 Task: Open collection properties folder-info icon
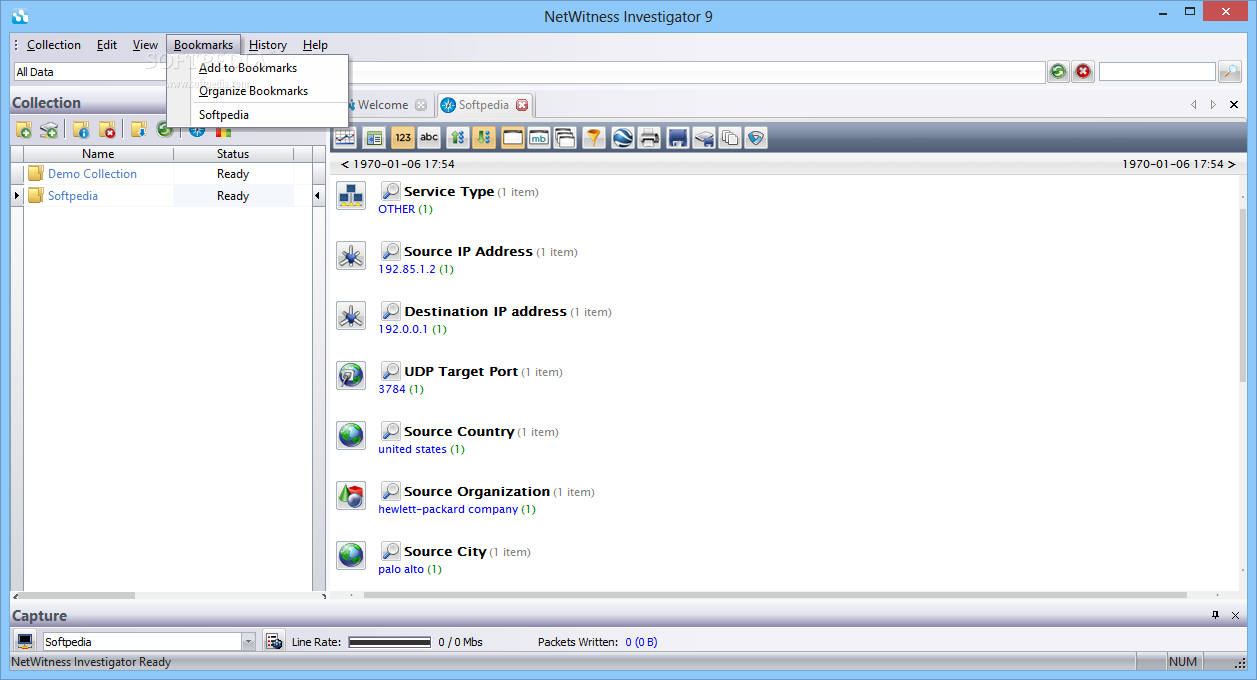81,129
